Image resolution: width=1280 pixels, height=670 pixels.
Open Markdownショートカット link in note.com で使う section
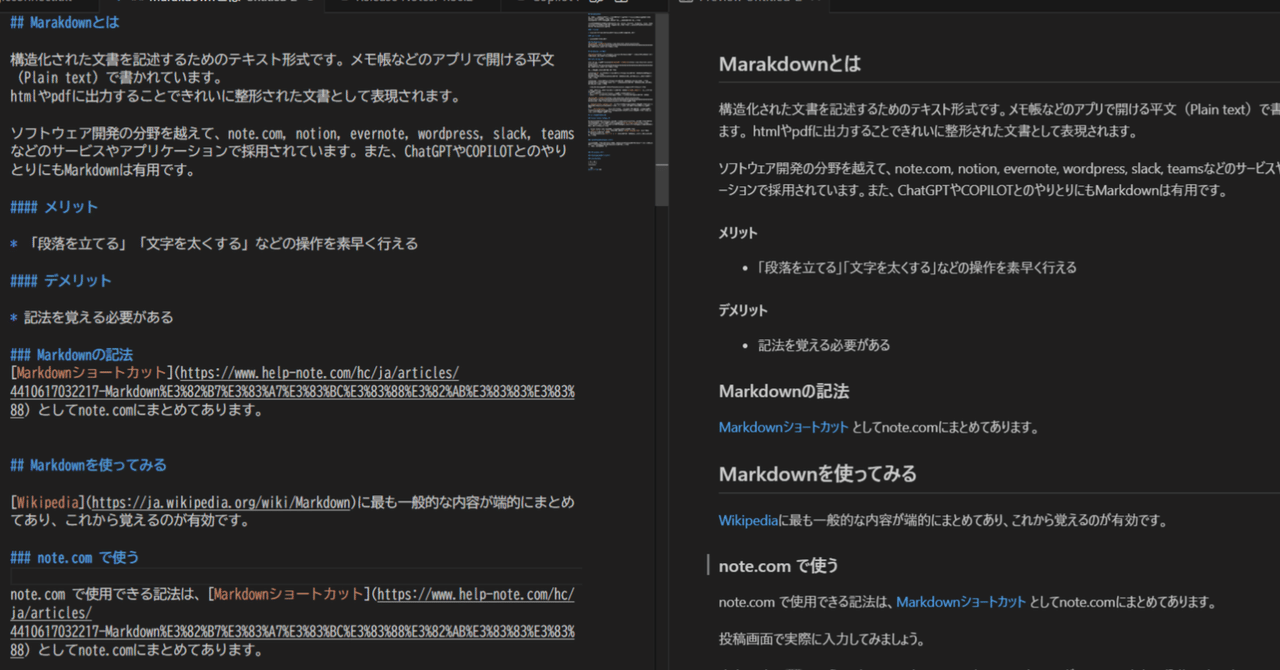coord(960,601)
